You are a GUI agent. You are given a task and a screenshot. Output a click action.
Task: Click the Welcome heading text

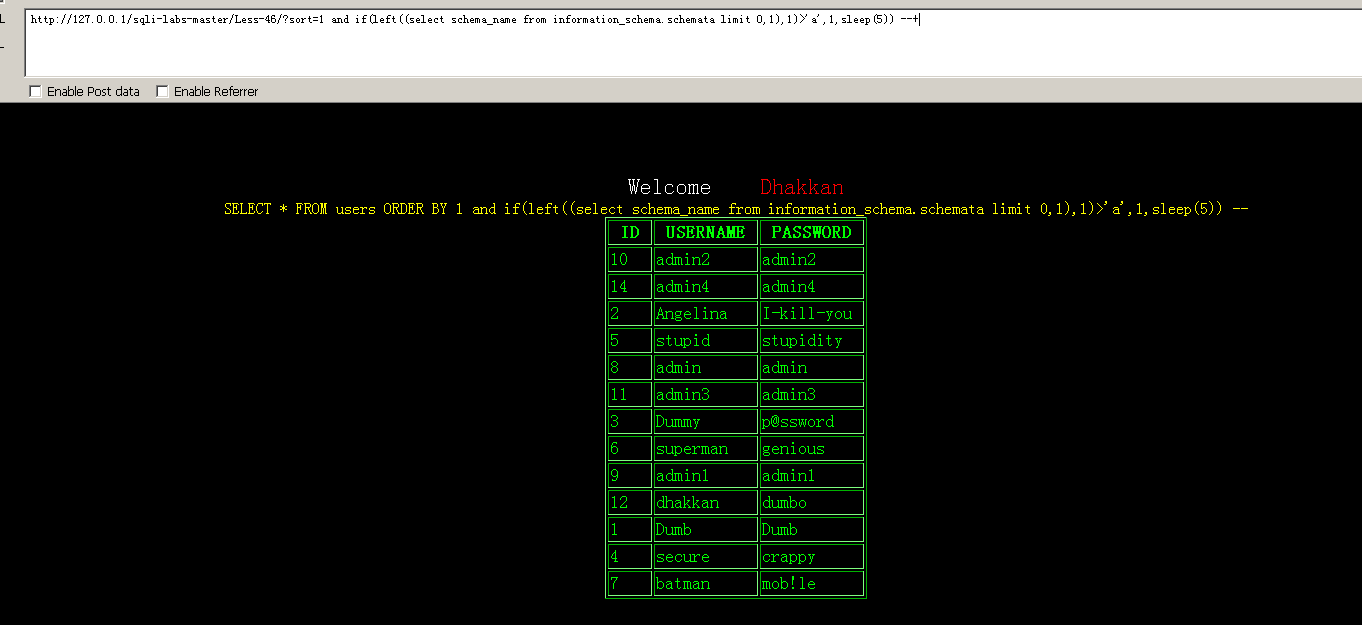pos(669,187)
